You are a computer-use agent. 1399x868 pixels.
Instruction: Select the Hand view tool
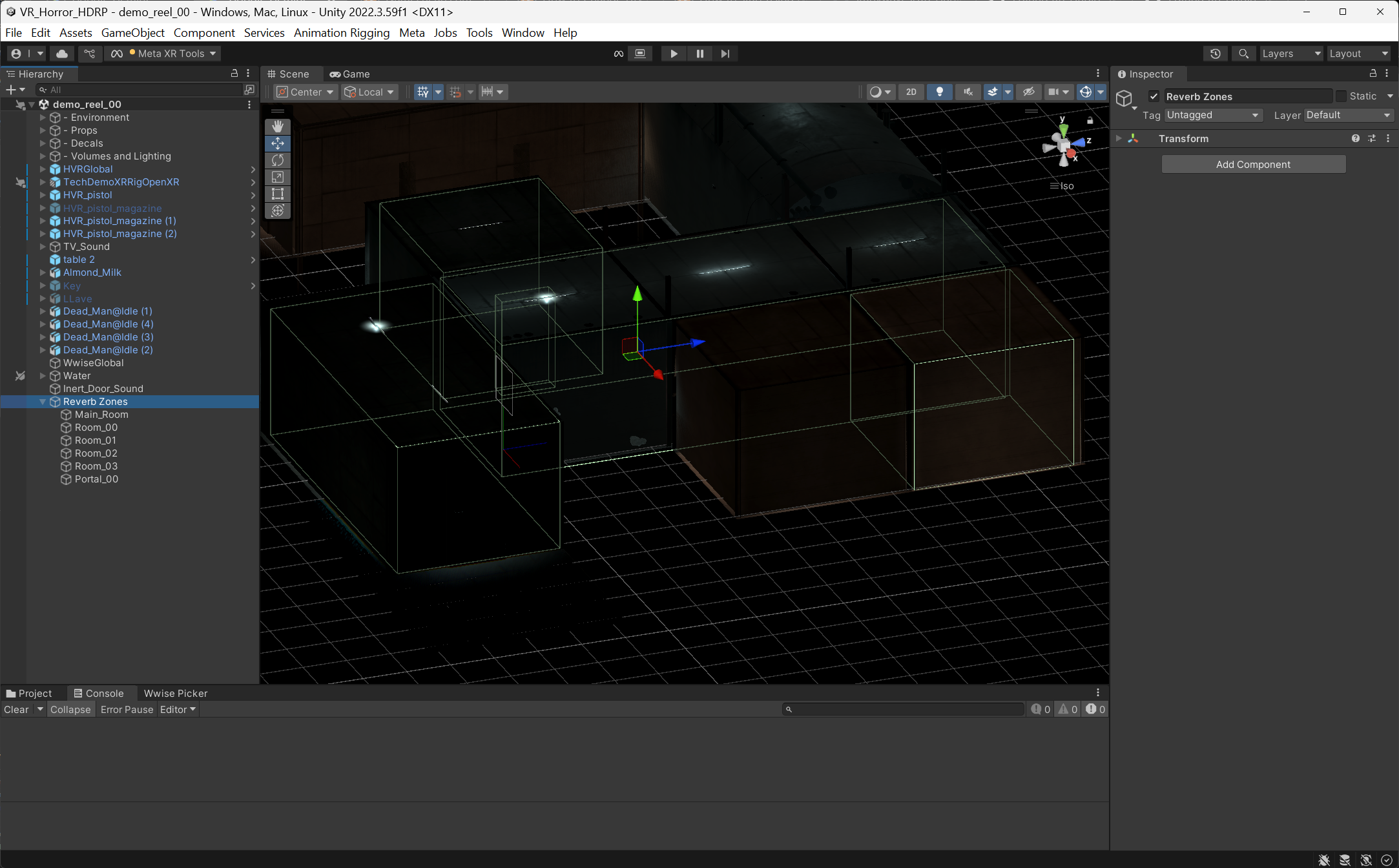pyautogui.click(x=278, y=127)
